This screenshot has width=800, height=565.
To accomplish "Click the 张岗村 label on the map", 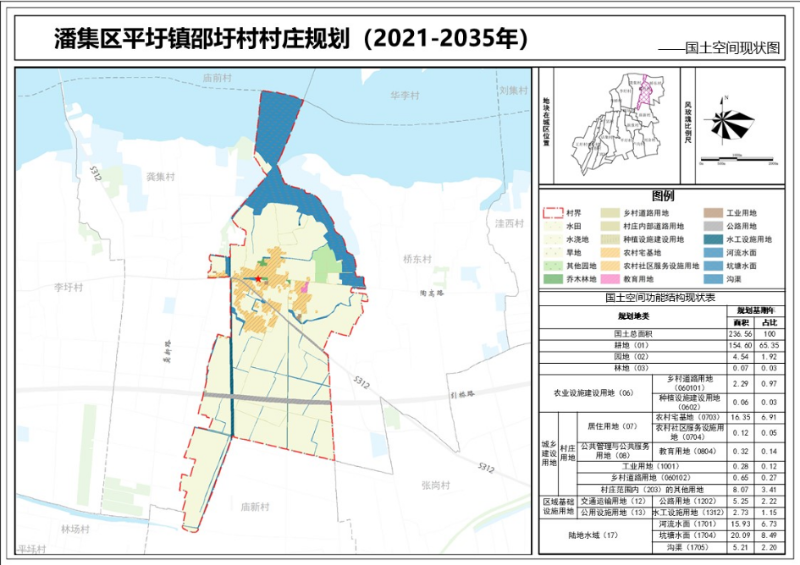I will (436, 485).
